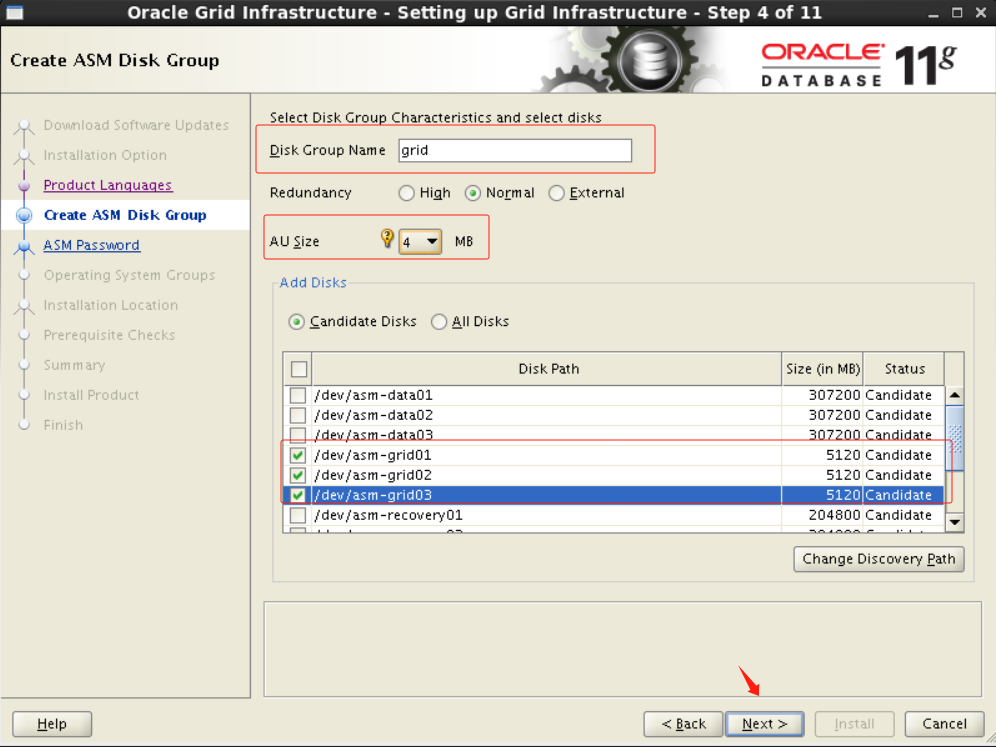Check the /dev/asm-recovery01 disk

click(299, 515)
